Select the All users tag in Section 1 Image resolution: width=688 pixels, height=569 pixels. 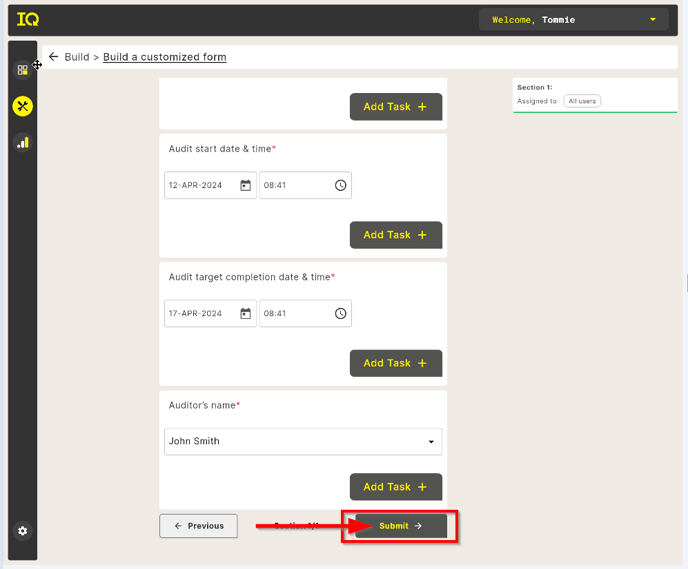(582, 101)
